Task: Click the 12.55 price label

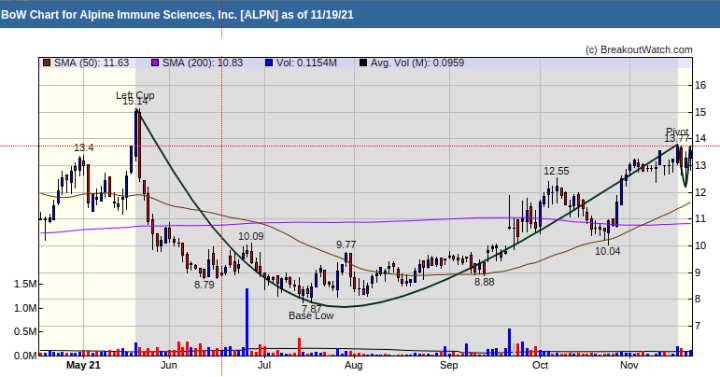Action: click(556, 171)
